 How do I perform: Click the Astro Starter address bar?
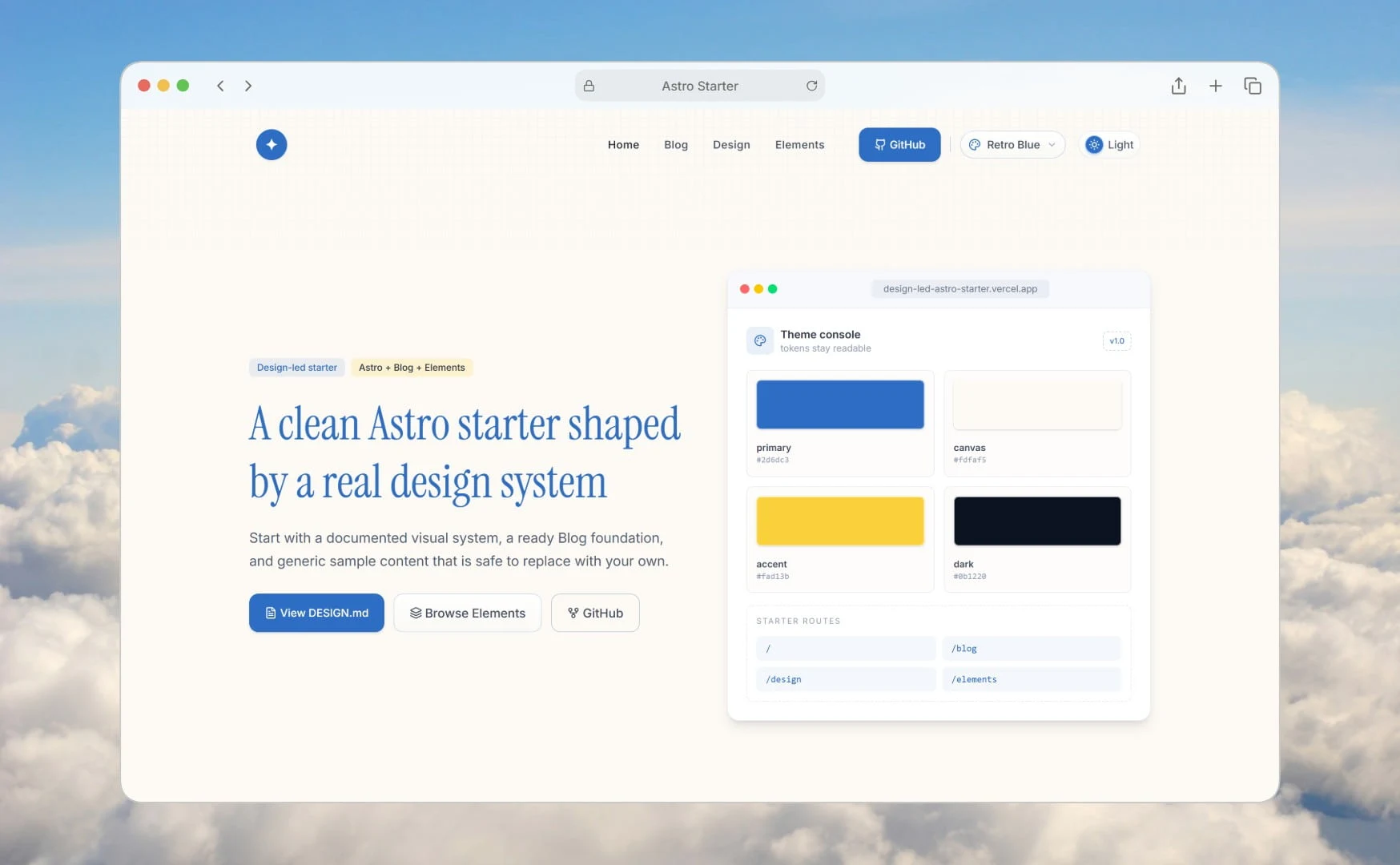coord(700,86)
